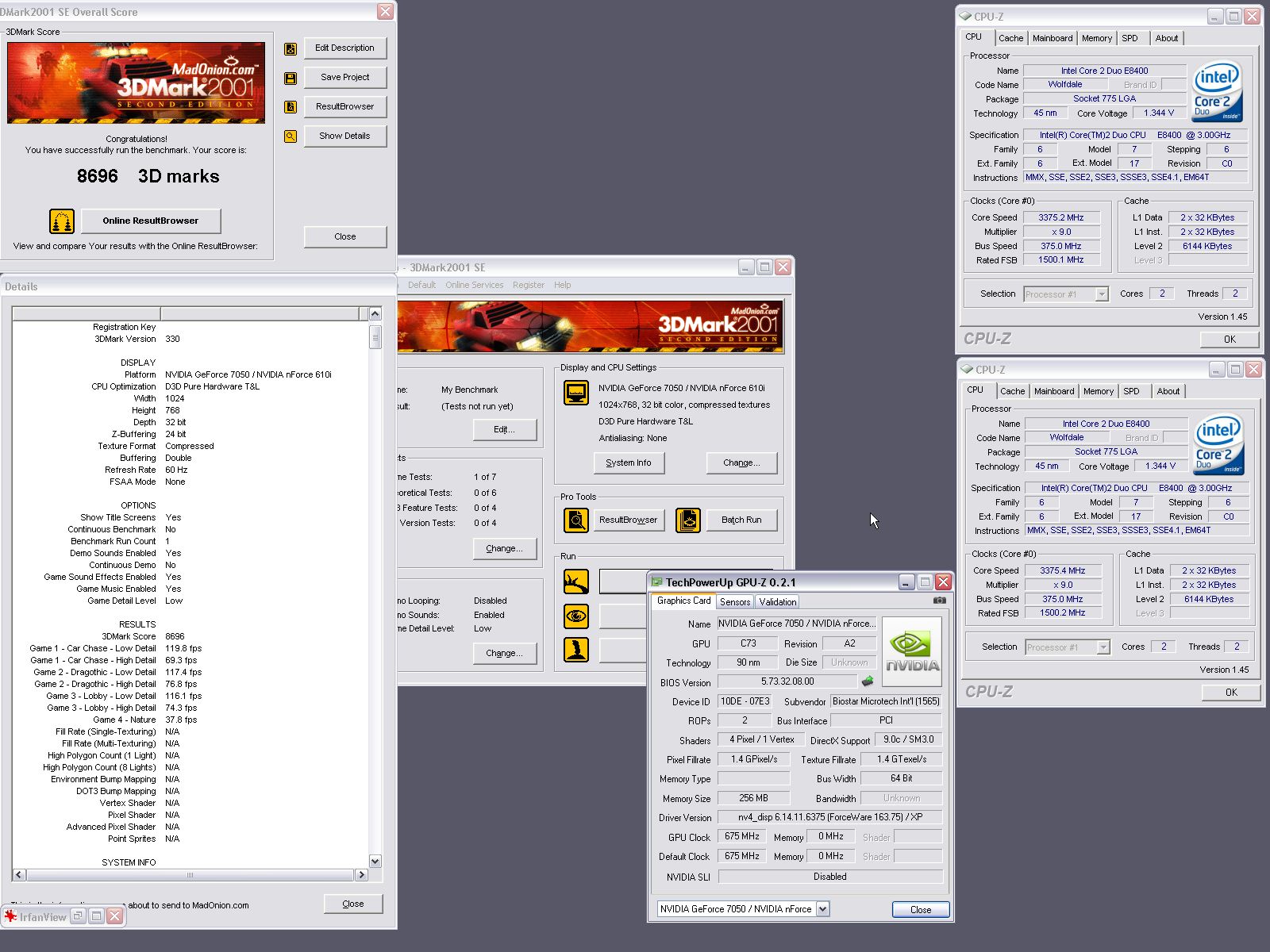Click scroll-left arrow in Details list
Viewport: 1270px width, 952px height.
pyautogui.click(x=19, y=875)
